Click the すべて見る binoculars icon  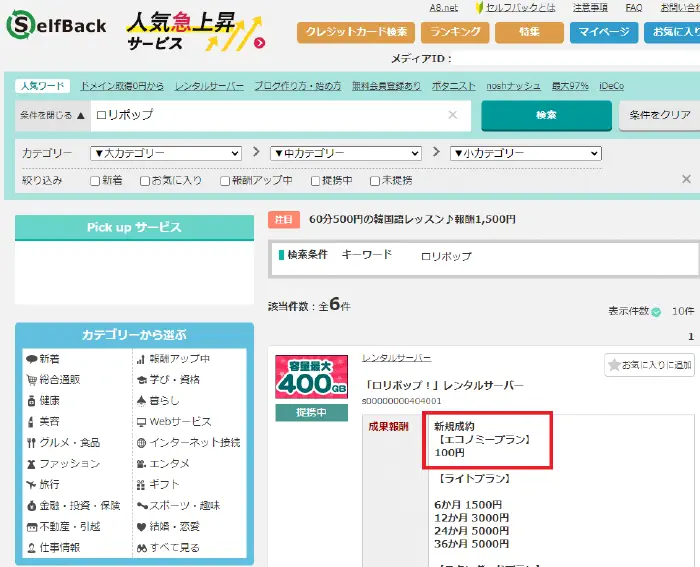click(x=142, y=548)
